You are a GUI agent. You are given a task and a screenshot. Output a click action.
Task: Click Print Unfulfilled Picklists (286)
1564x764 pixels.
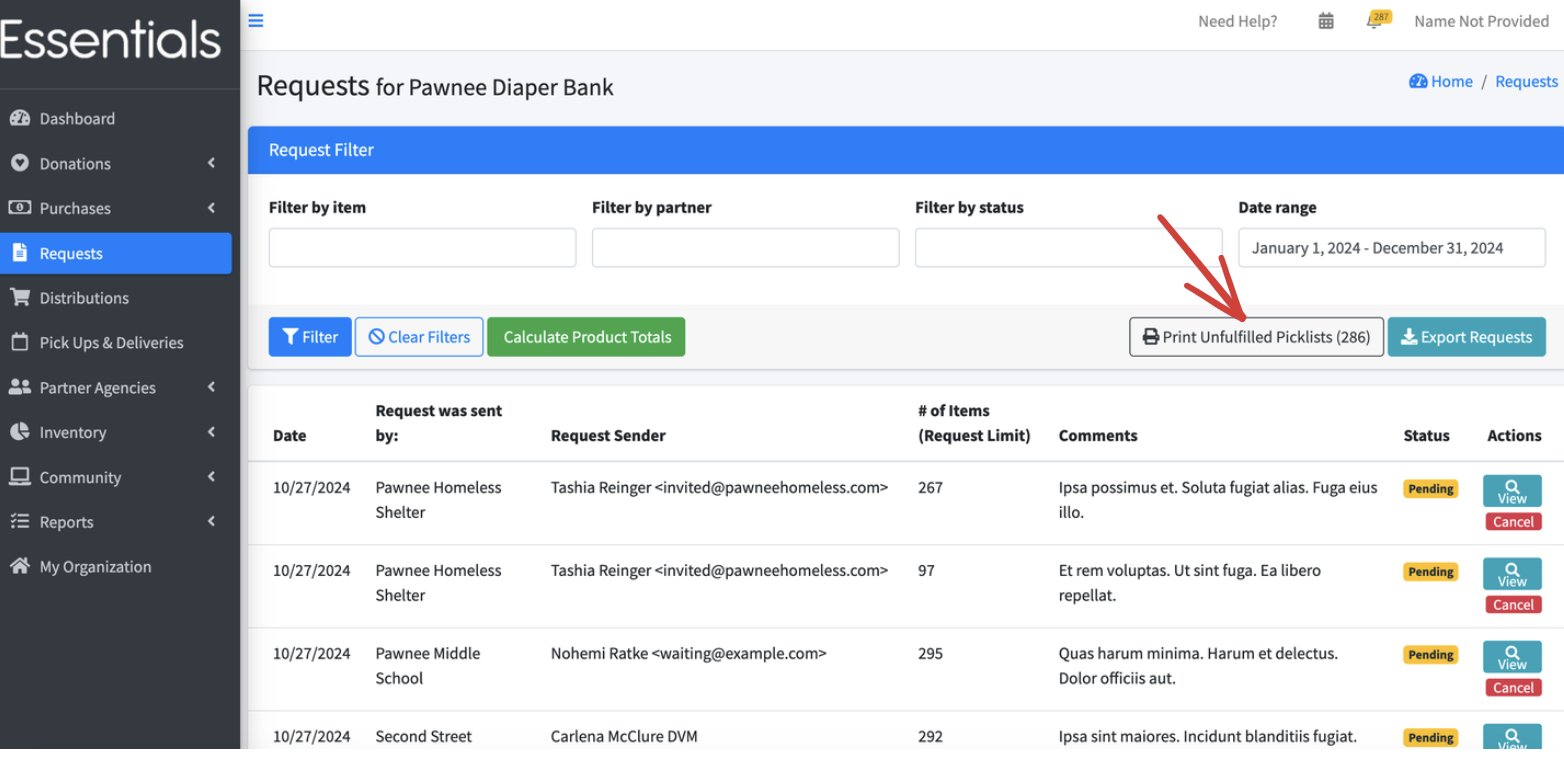[1256, 337]
